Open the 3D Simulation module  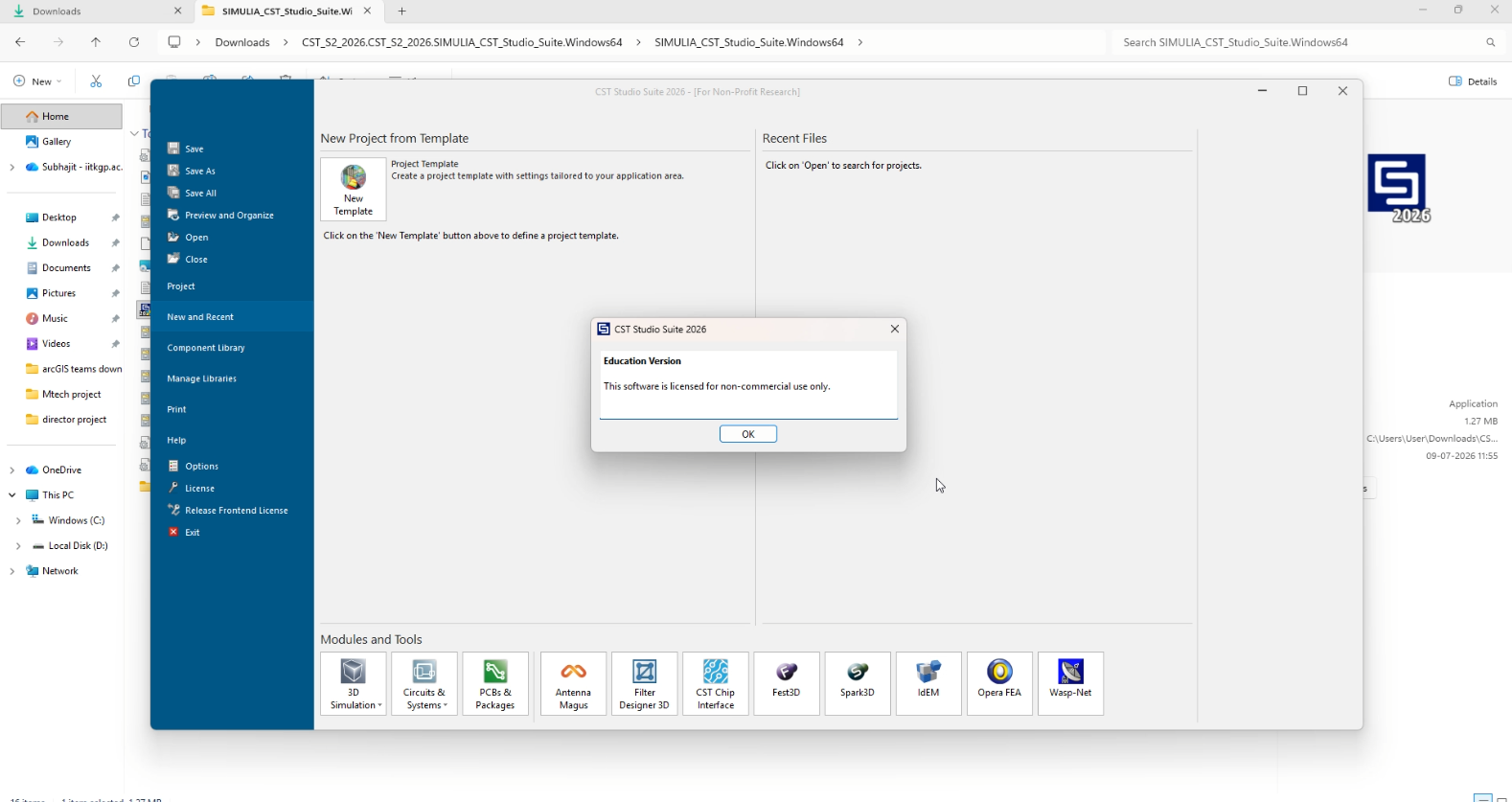pos(354,683)
